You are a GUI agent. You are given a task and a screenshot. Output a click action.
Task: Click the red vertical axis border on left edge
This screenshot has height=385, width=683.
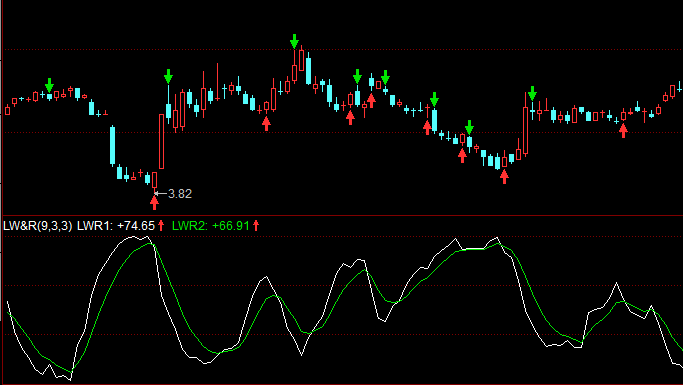2,192
